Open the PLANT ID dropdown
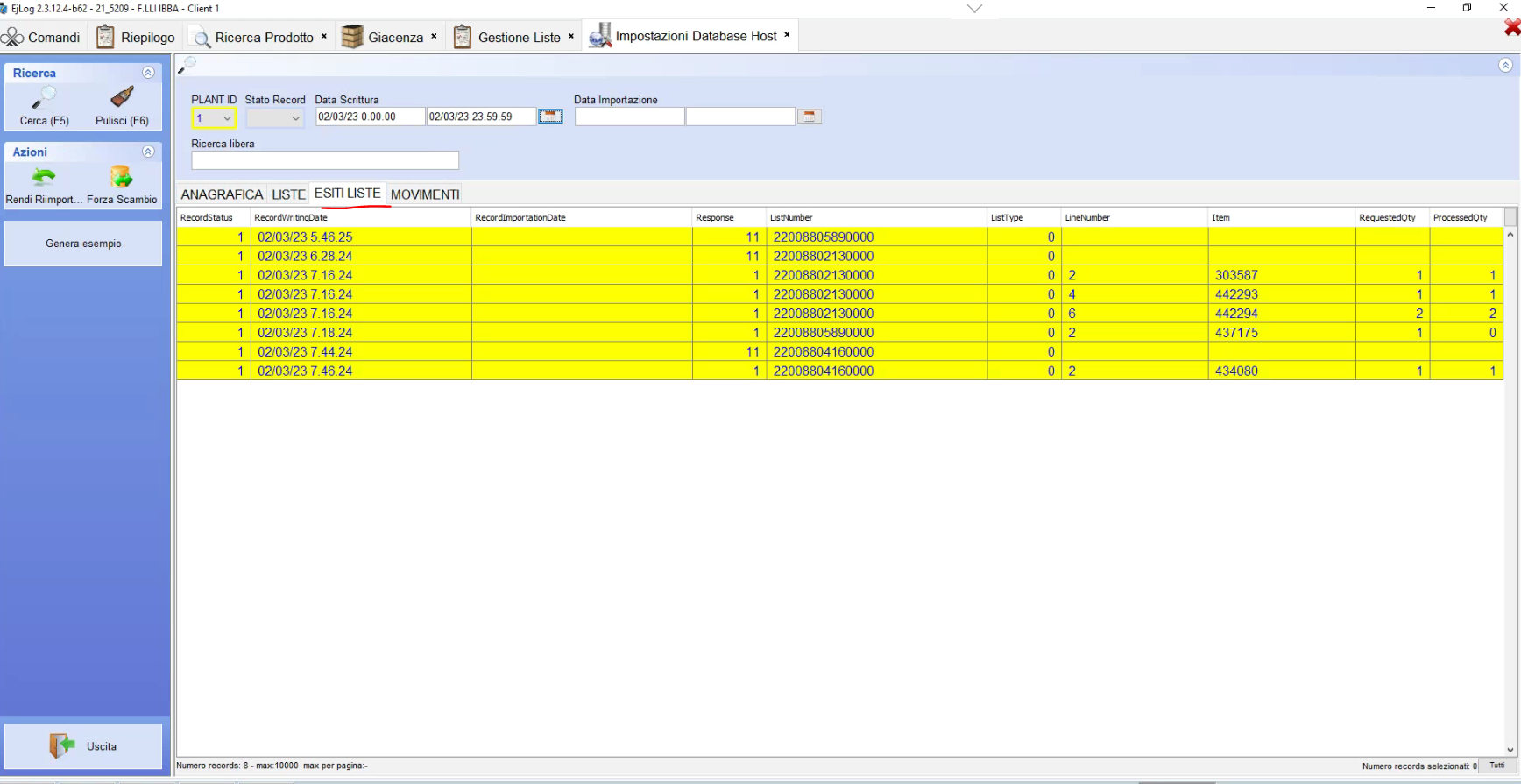 [227, 118]
